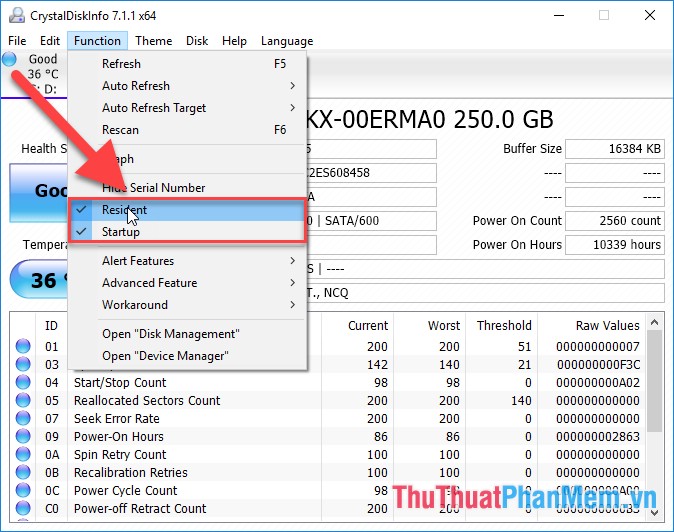Choose Refresh F5 from Function menu
This screenshot has width=674, height=532.
click(x=187, y=64)
